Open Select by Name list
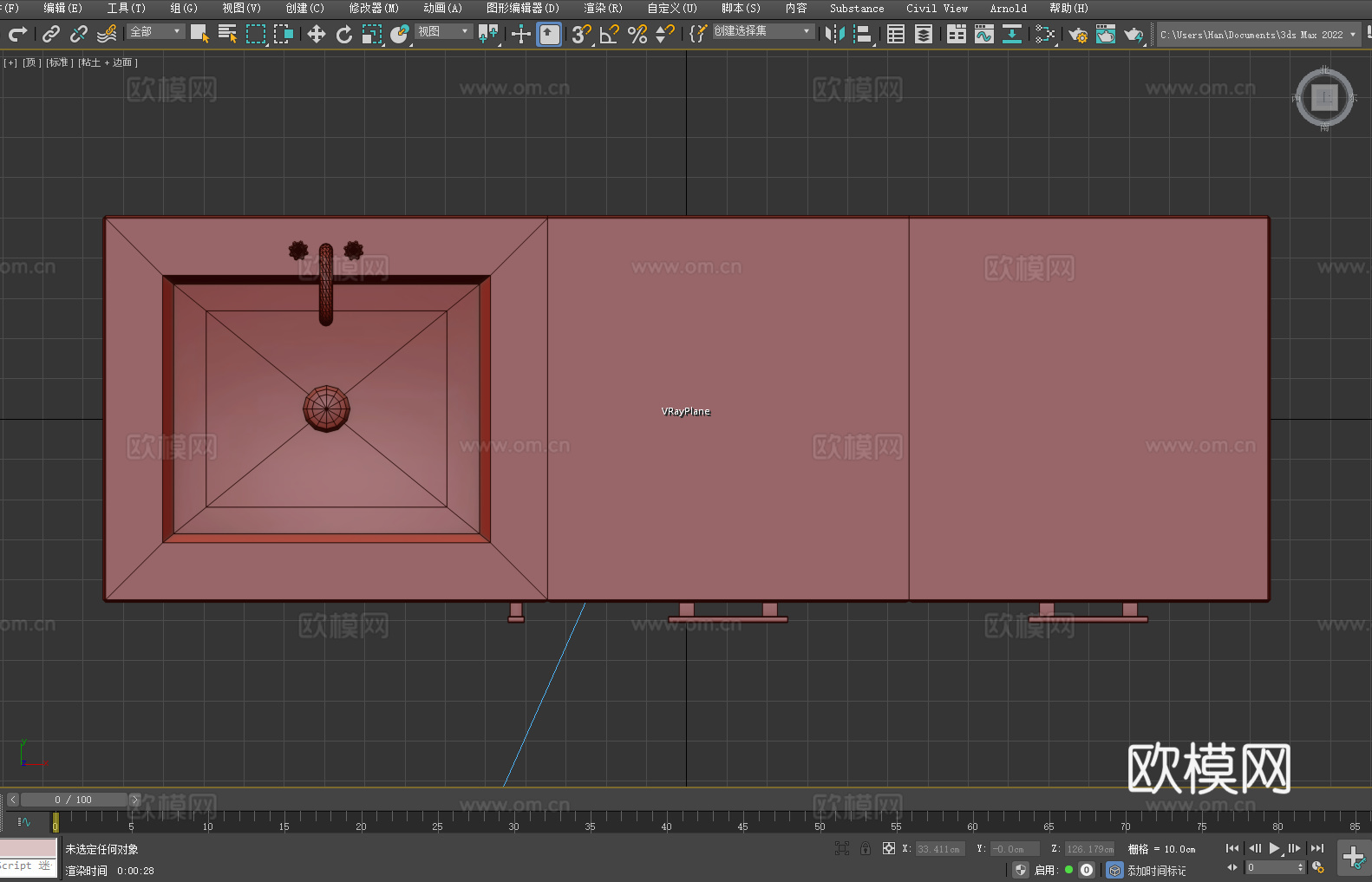The image size is (1372, 882). pyautogui.click(x=228, y=34)
